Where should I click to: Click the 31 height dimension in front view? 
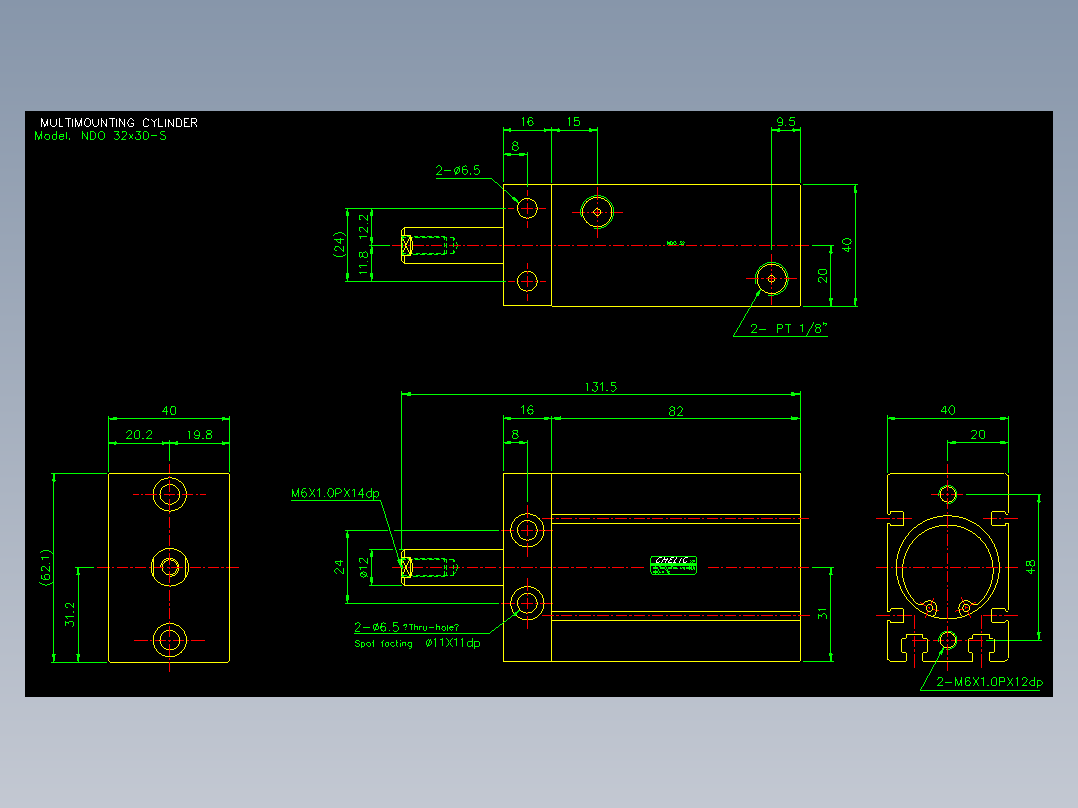822,614
